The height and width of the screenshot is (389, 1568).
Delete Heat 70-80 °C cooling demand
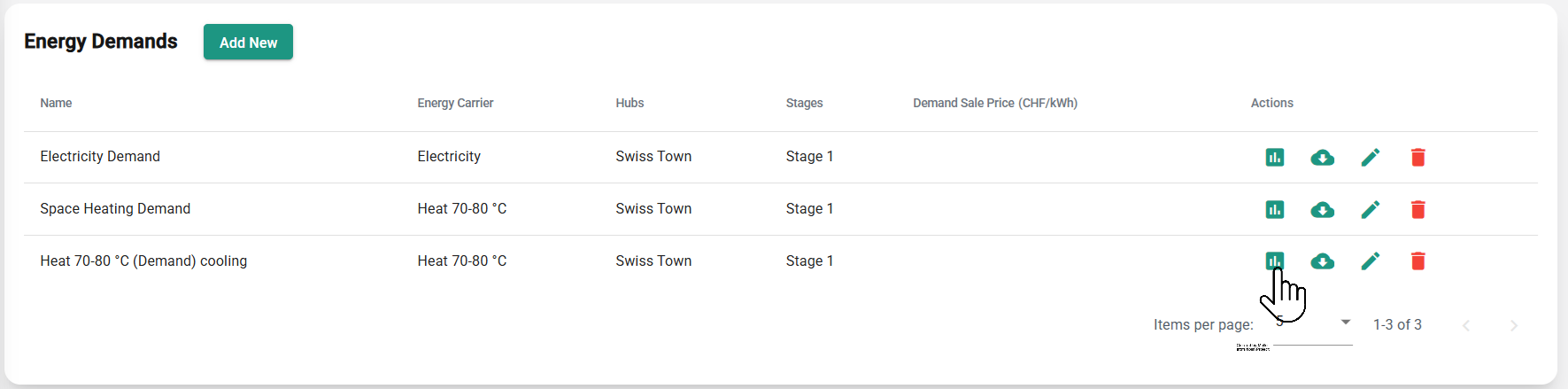click(1417, 261)
